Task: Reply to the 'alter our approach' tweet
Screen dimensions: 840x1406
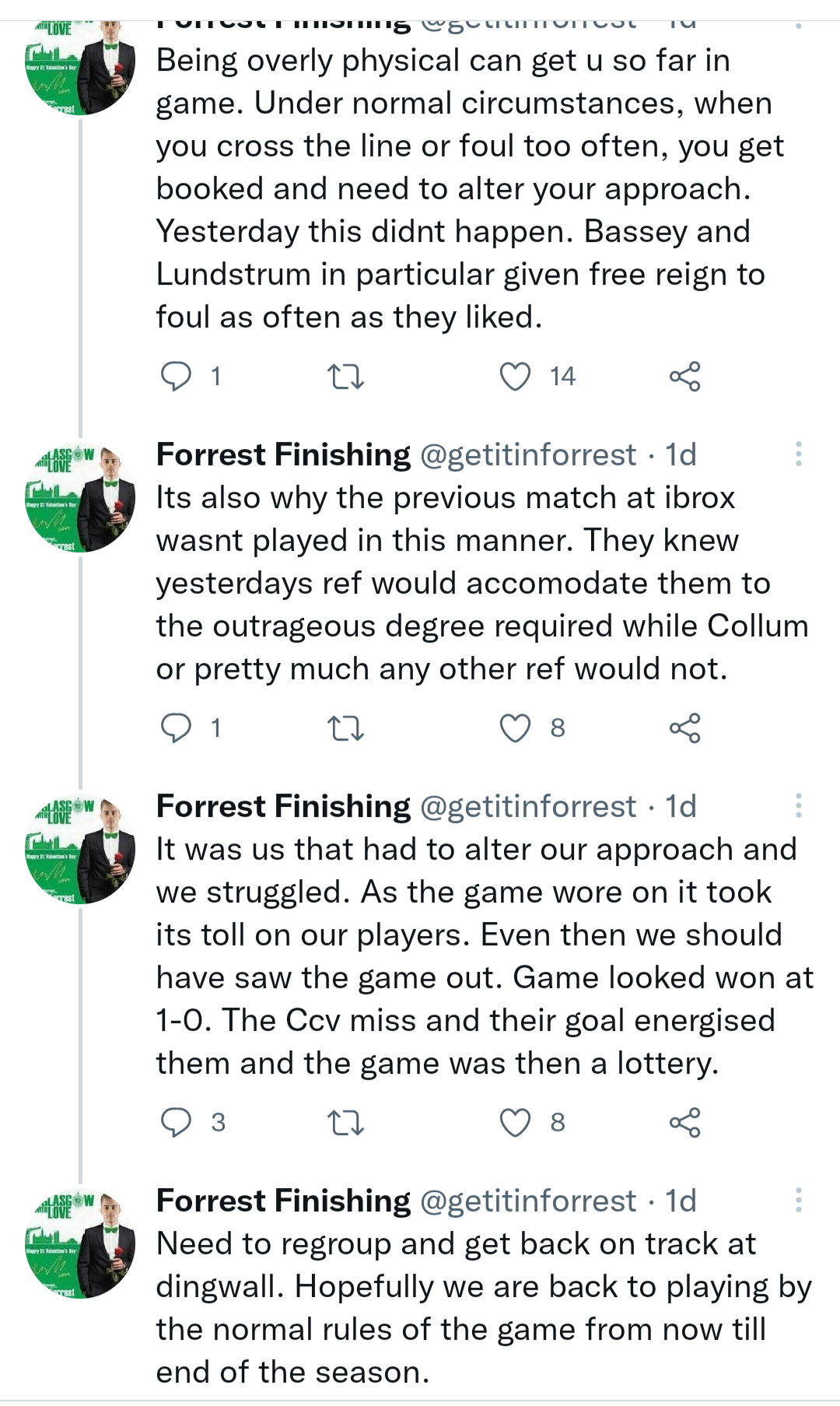Action: 176,1123
